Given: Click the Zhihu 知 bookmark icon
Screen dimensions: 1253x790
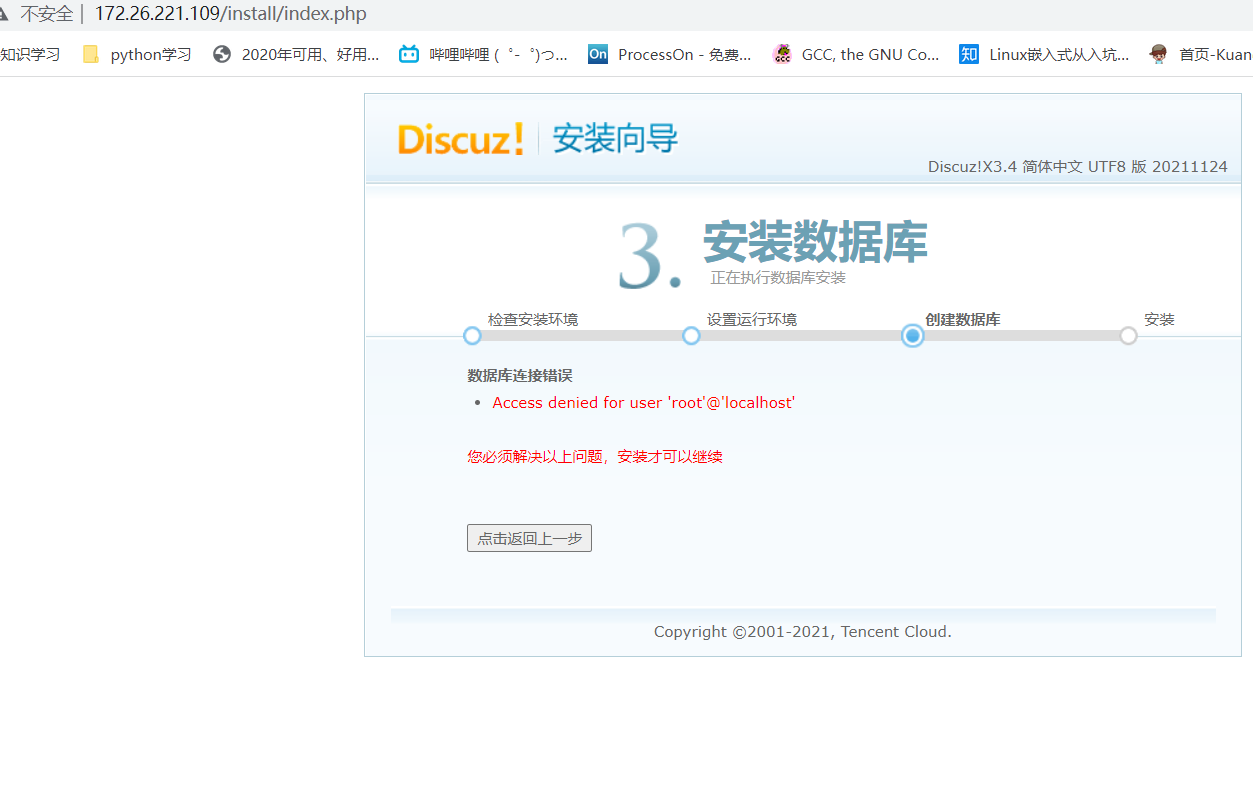Looking at the screenshot, I should coord(968,54).
